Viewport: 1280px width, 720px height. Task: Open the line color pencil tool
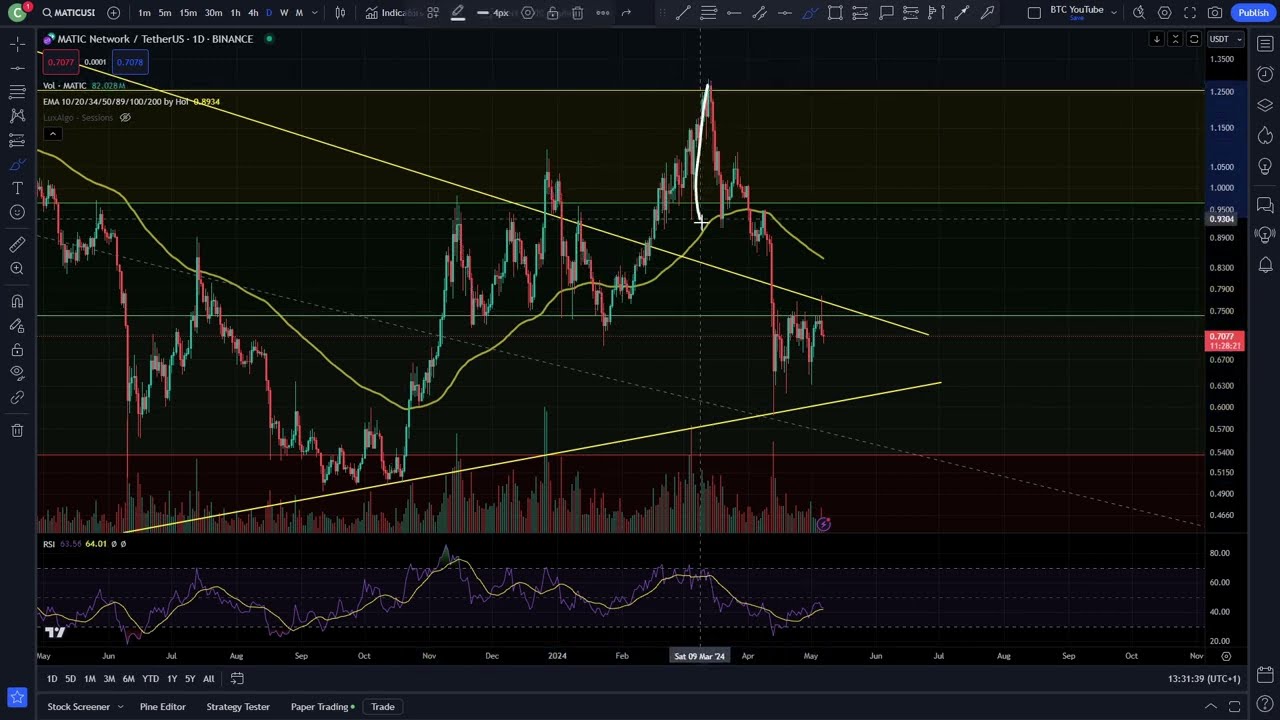coord(457,13)
